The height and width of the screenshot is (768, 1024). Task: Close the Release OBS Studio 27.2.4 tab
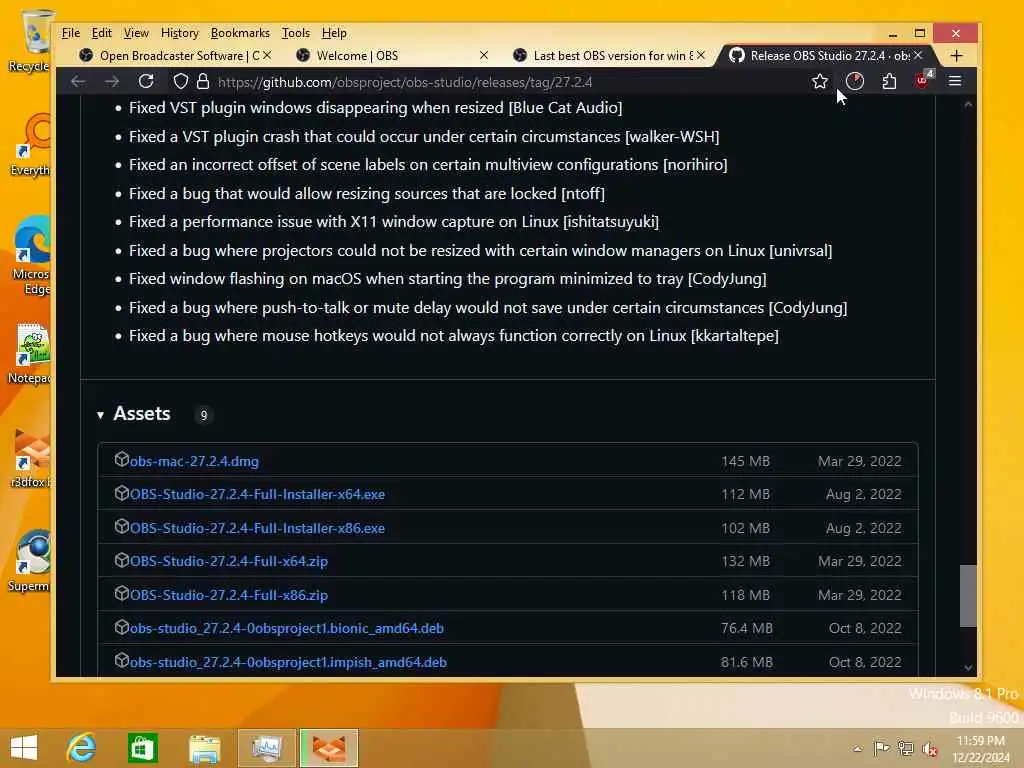pos(918,56)
